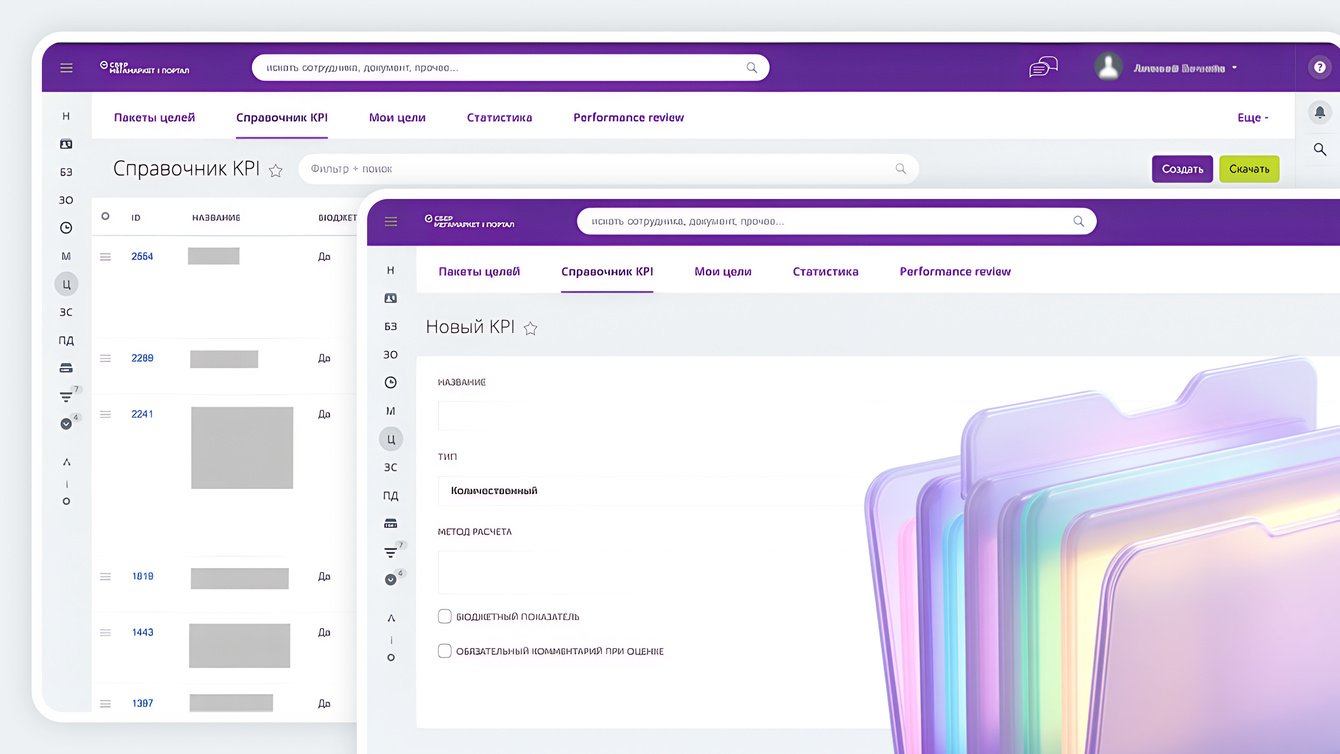Star the Справочник KPI page as favorite
Viewport: 1340px width, 754px height.
[x=276, y=170]
